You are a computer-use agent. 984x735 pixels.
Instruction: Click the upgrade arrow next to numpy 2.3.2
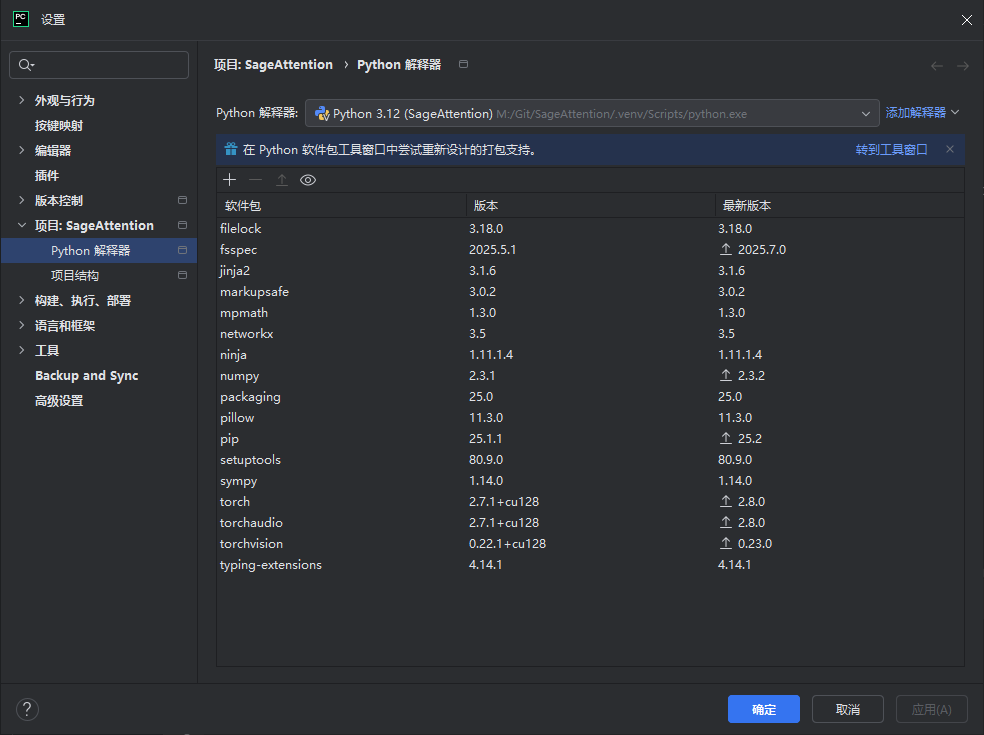tap(726, 375)
